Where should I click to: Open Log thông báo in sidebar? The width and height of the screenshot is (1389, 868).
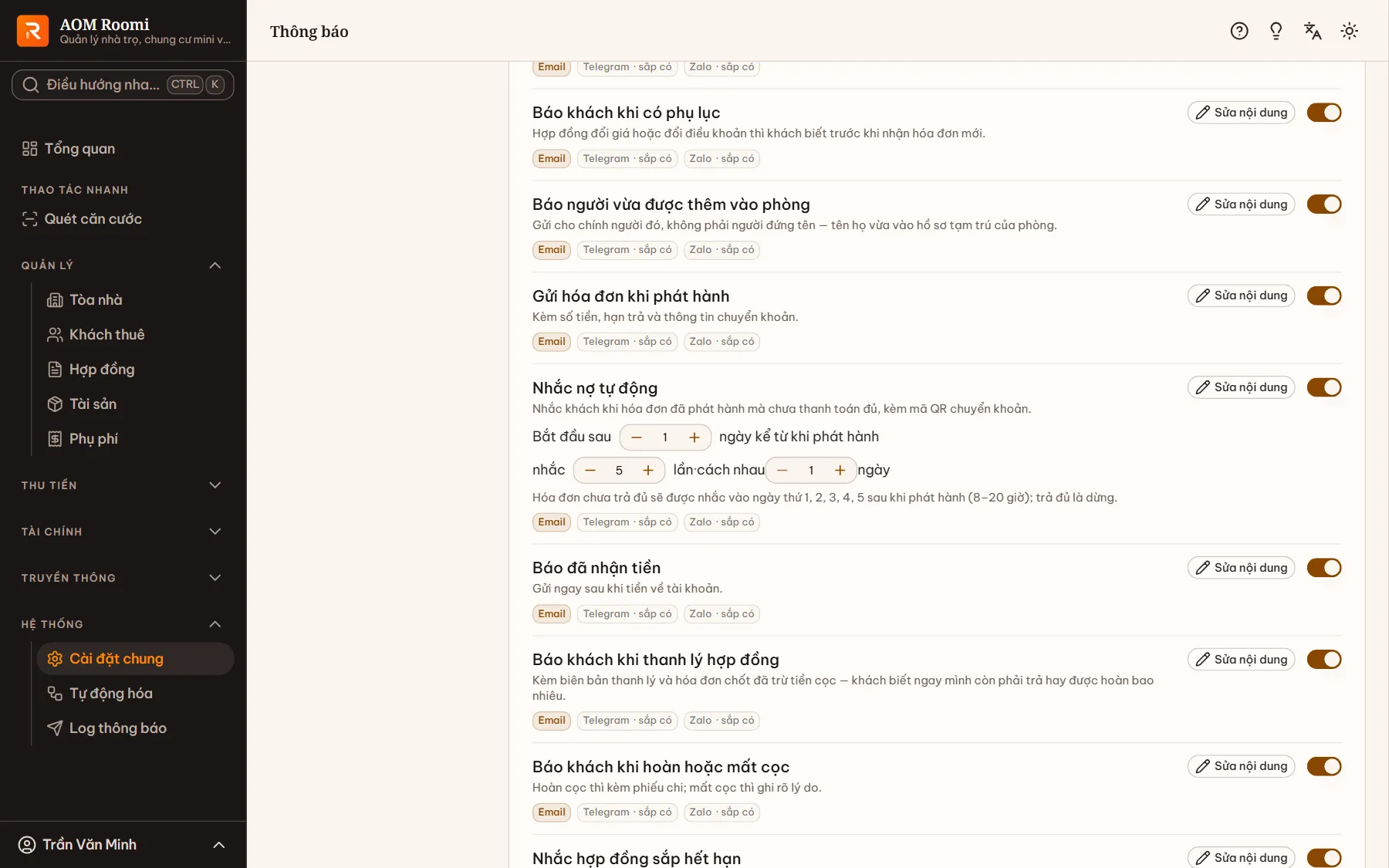[x=135, y=728]
